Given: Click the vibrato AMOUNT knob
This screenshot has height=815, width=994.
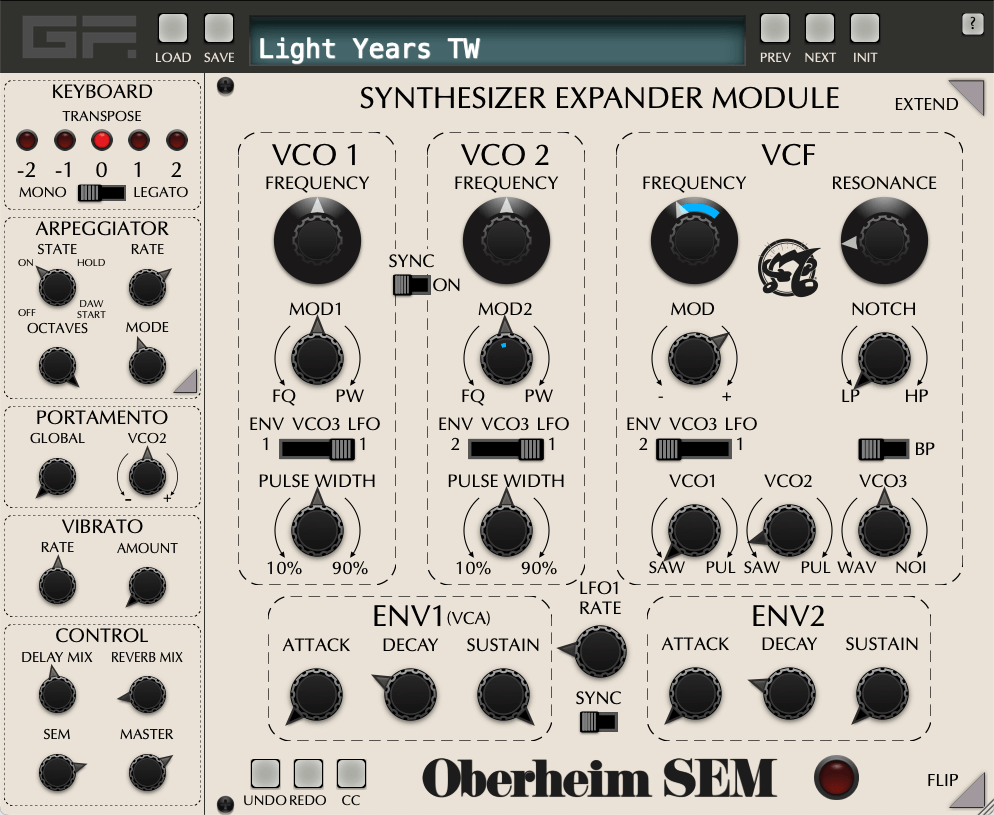Looking at the screenshot, I should [147, 585].
